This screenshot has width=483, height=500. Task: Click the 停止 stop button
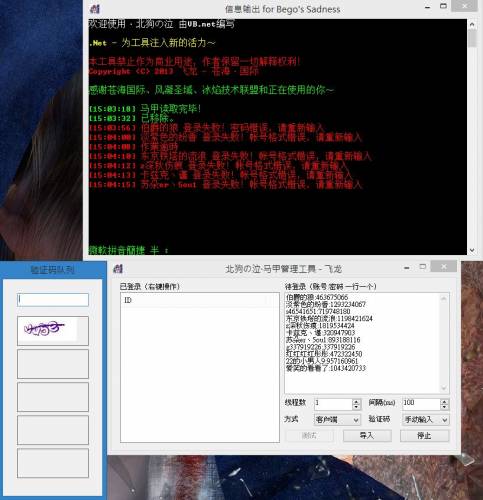click(424, 436)
